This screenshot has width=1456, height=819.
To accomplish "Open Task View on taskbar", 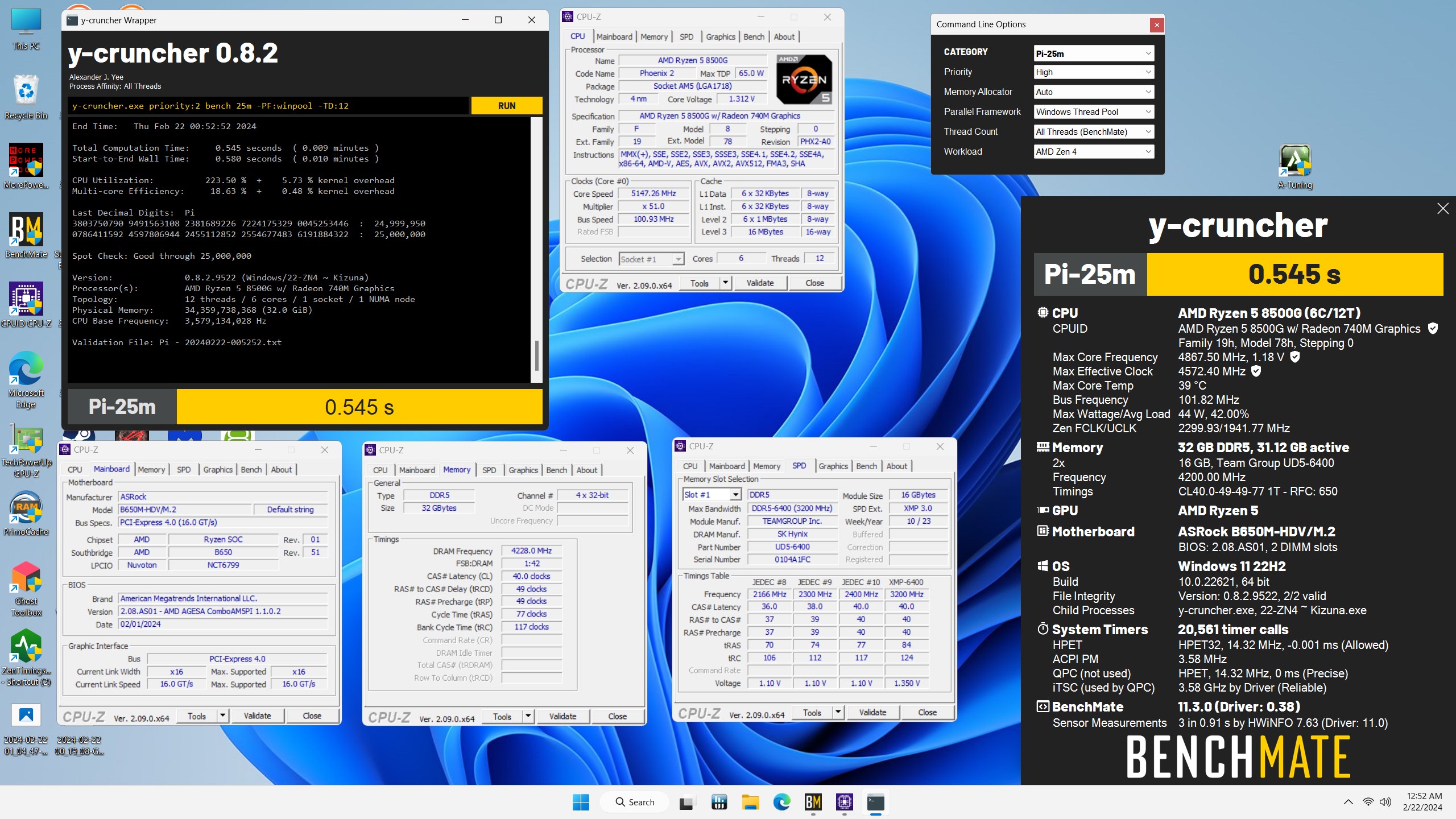I will tap(687, 802).
